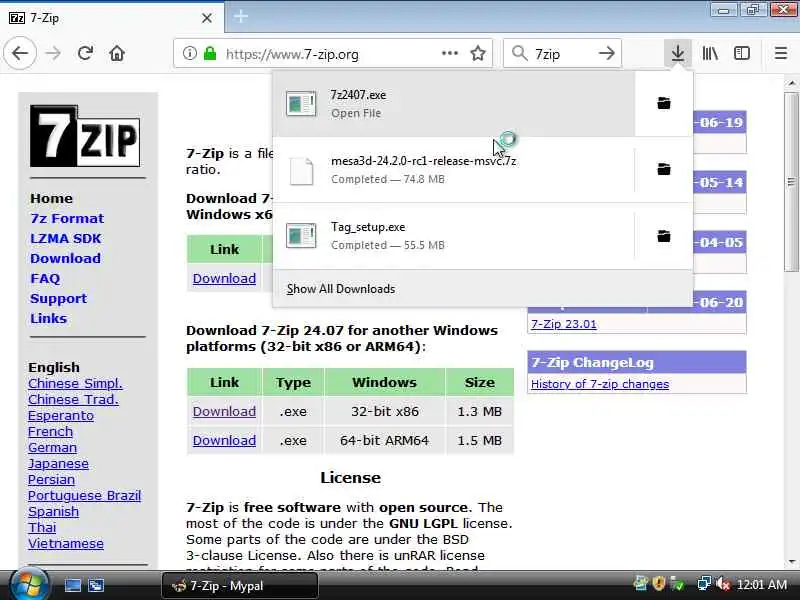Open the Tag_setup.exe download entry
The image size is (800, 600).
pos(454,236)
